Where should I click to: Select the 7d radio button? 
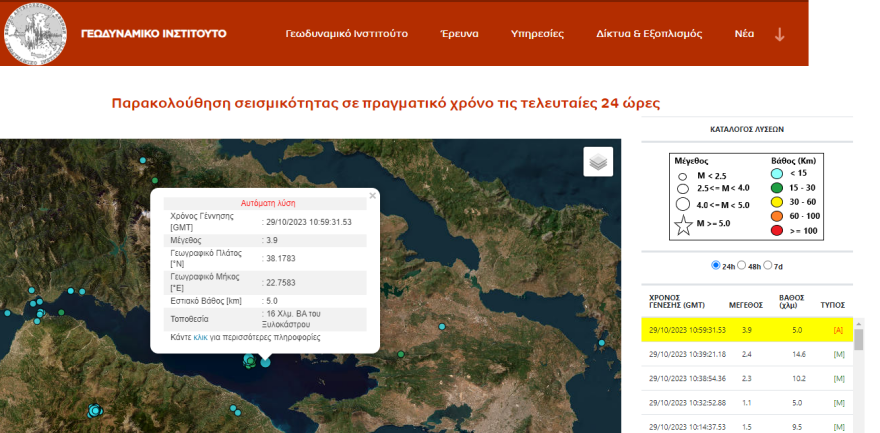tap(767, 265)
